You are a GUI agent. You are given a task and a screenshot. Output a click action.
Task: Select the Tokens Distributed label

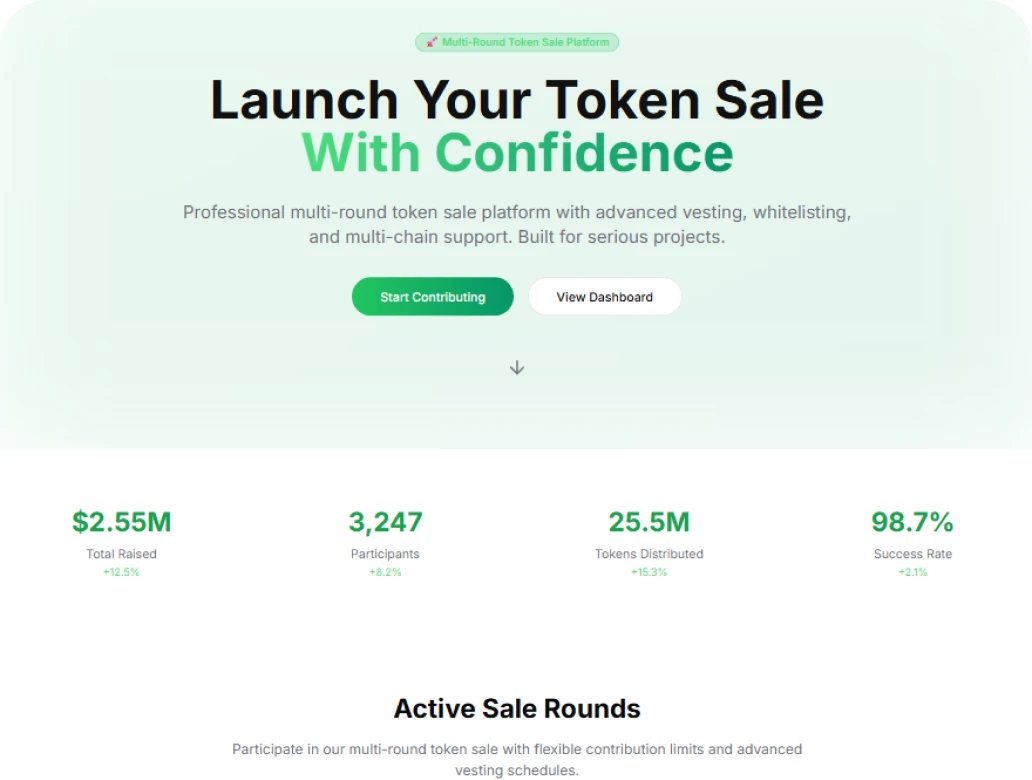[x=649, y=554]
